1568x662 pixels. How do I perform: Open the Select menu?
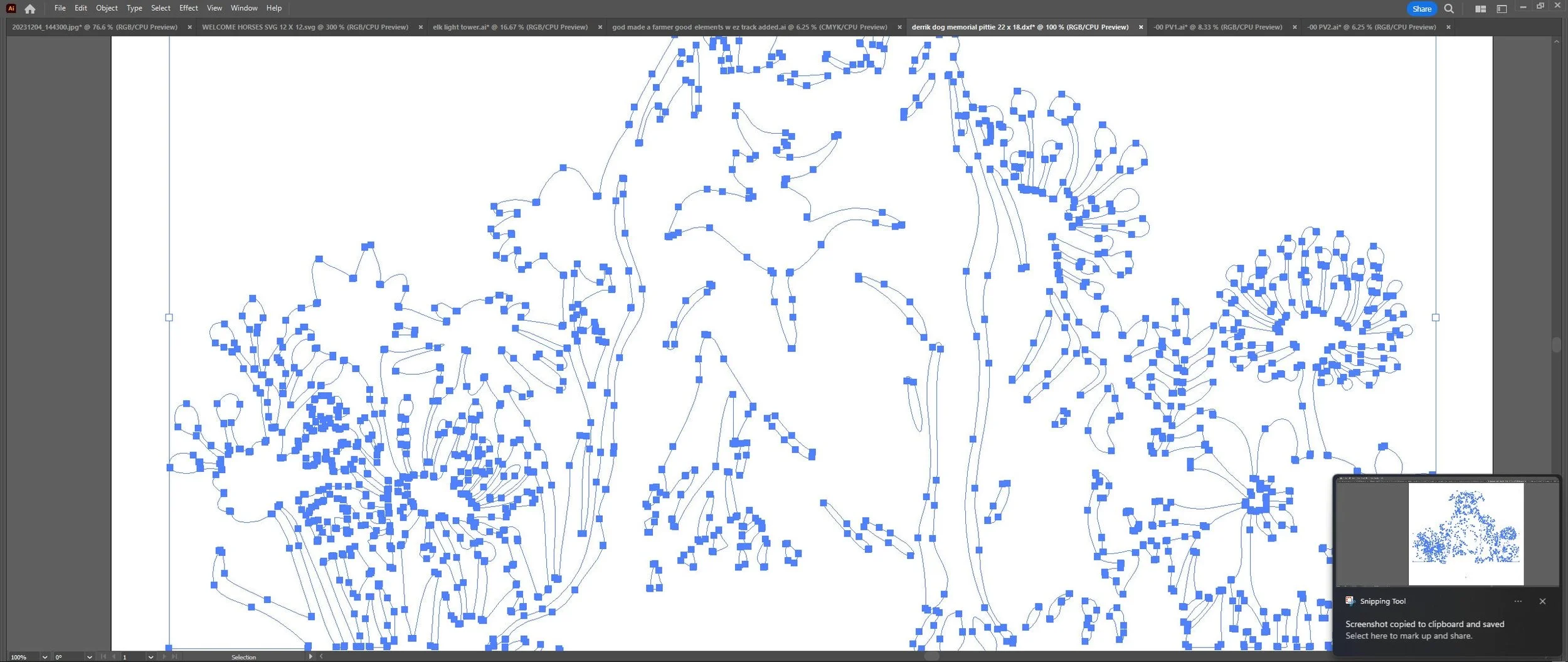pos(161,8)
